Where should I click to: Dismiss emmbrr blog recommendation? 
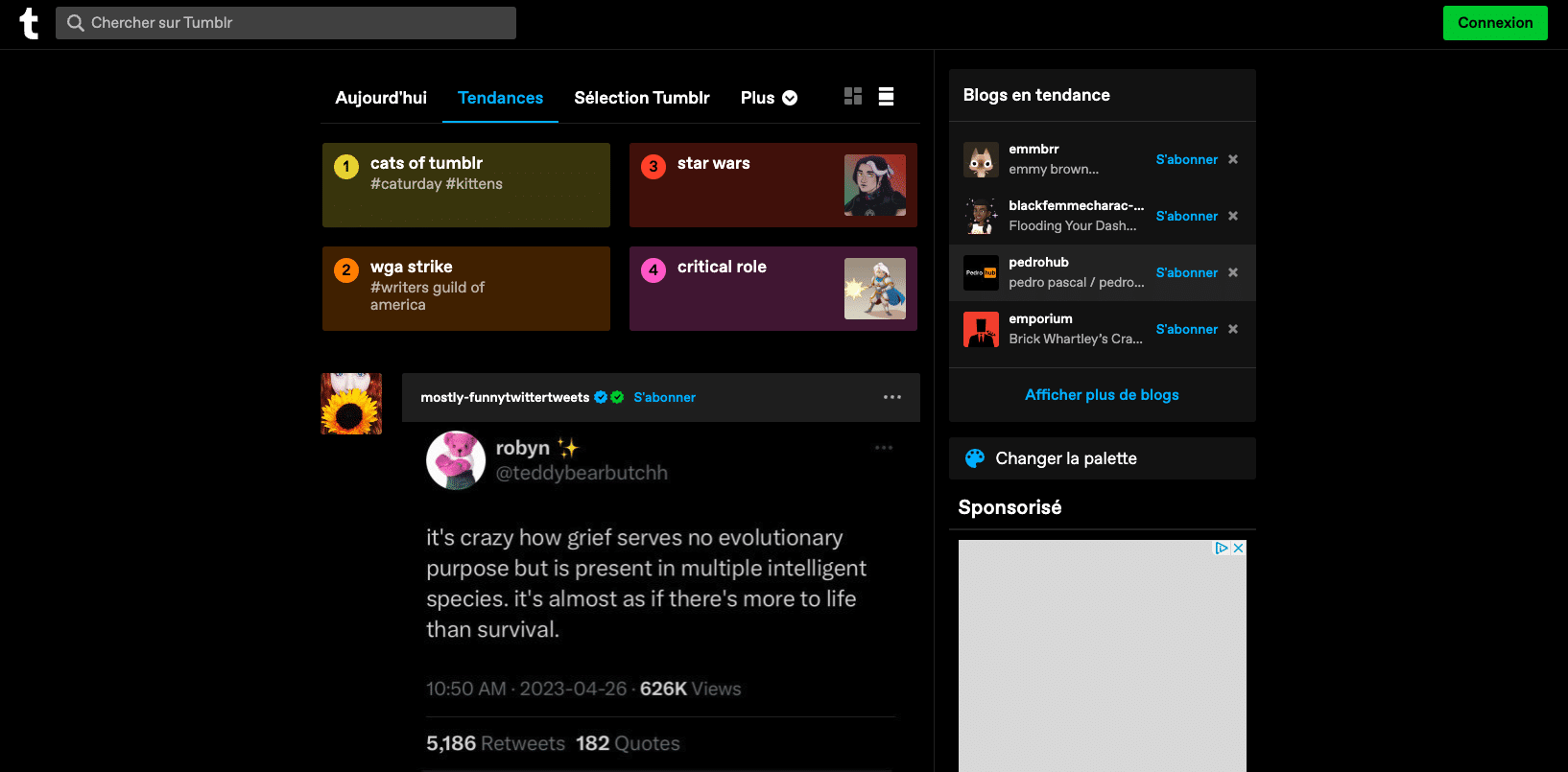point(1233,159)
